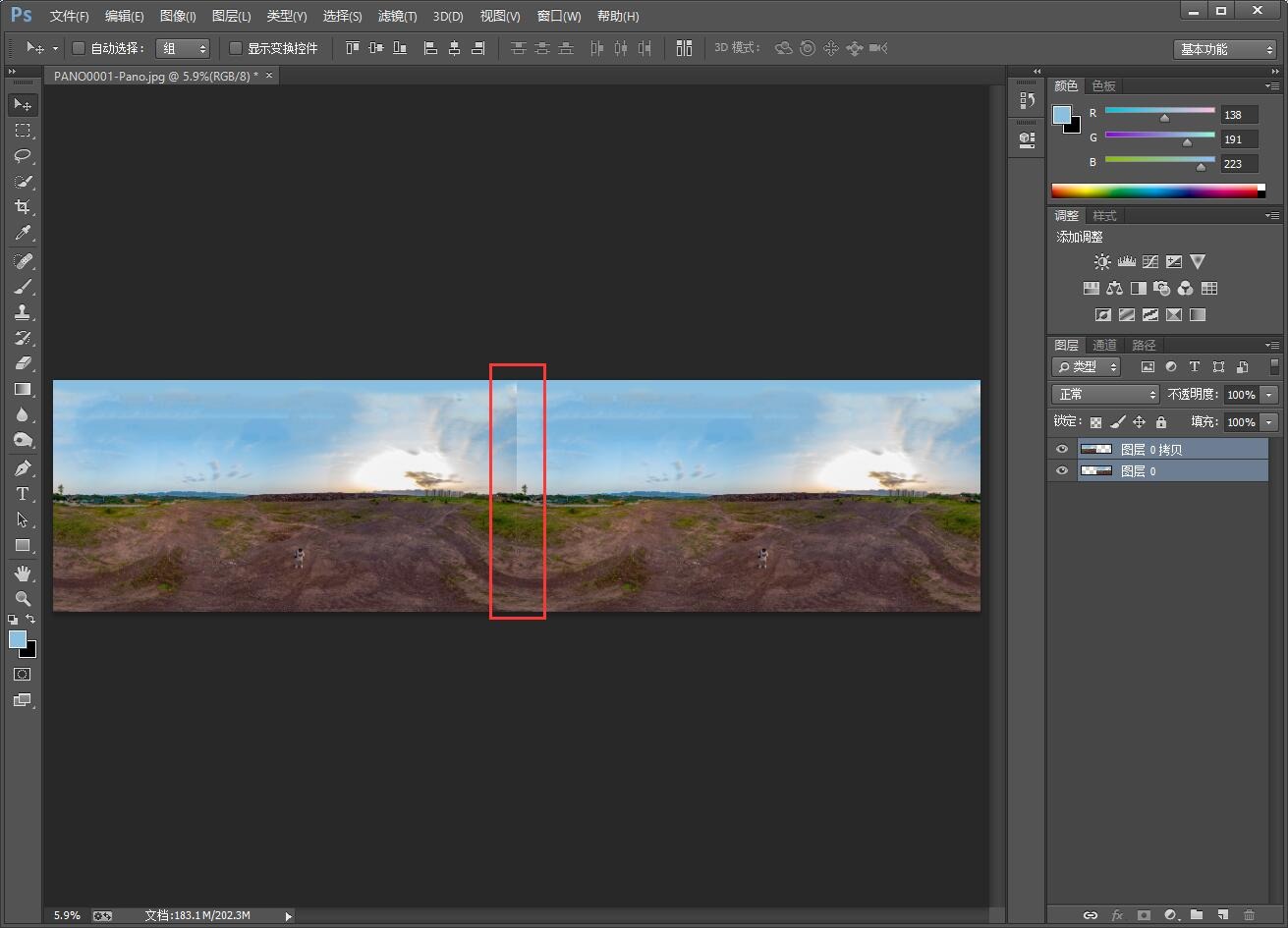Open the 正常 blend mode dropdown
This screenshot has height=928, width=1288.
1106,394
